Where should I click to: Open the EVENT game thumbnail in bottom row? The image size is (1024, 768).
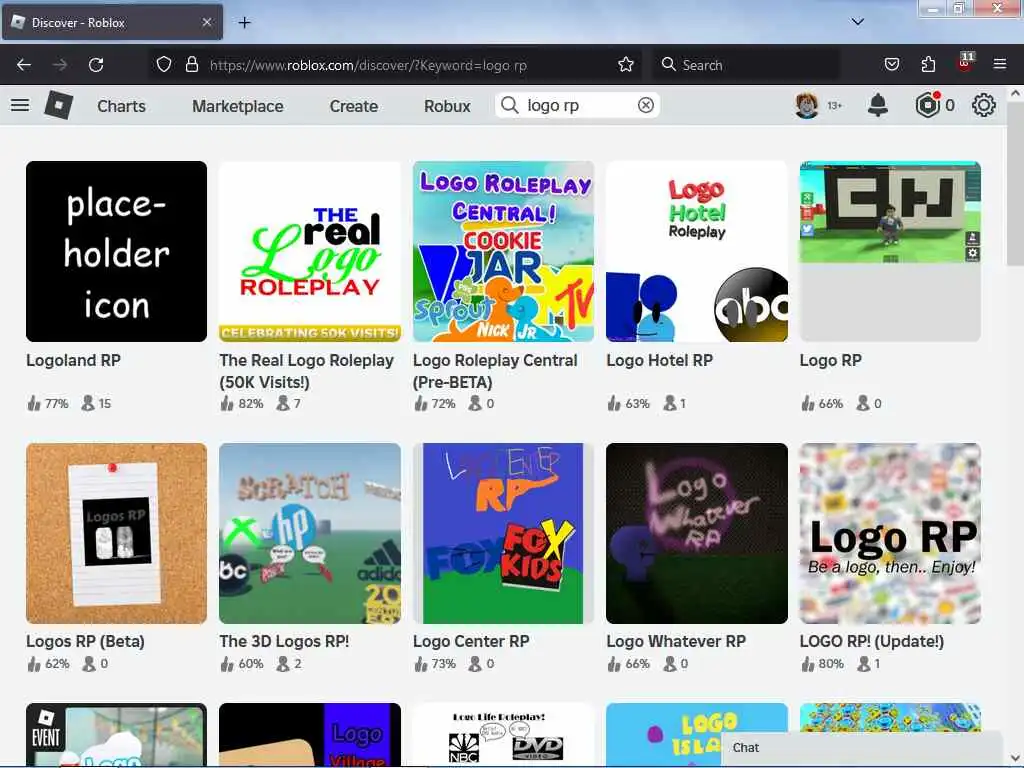(116, 734)
